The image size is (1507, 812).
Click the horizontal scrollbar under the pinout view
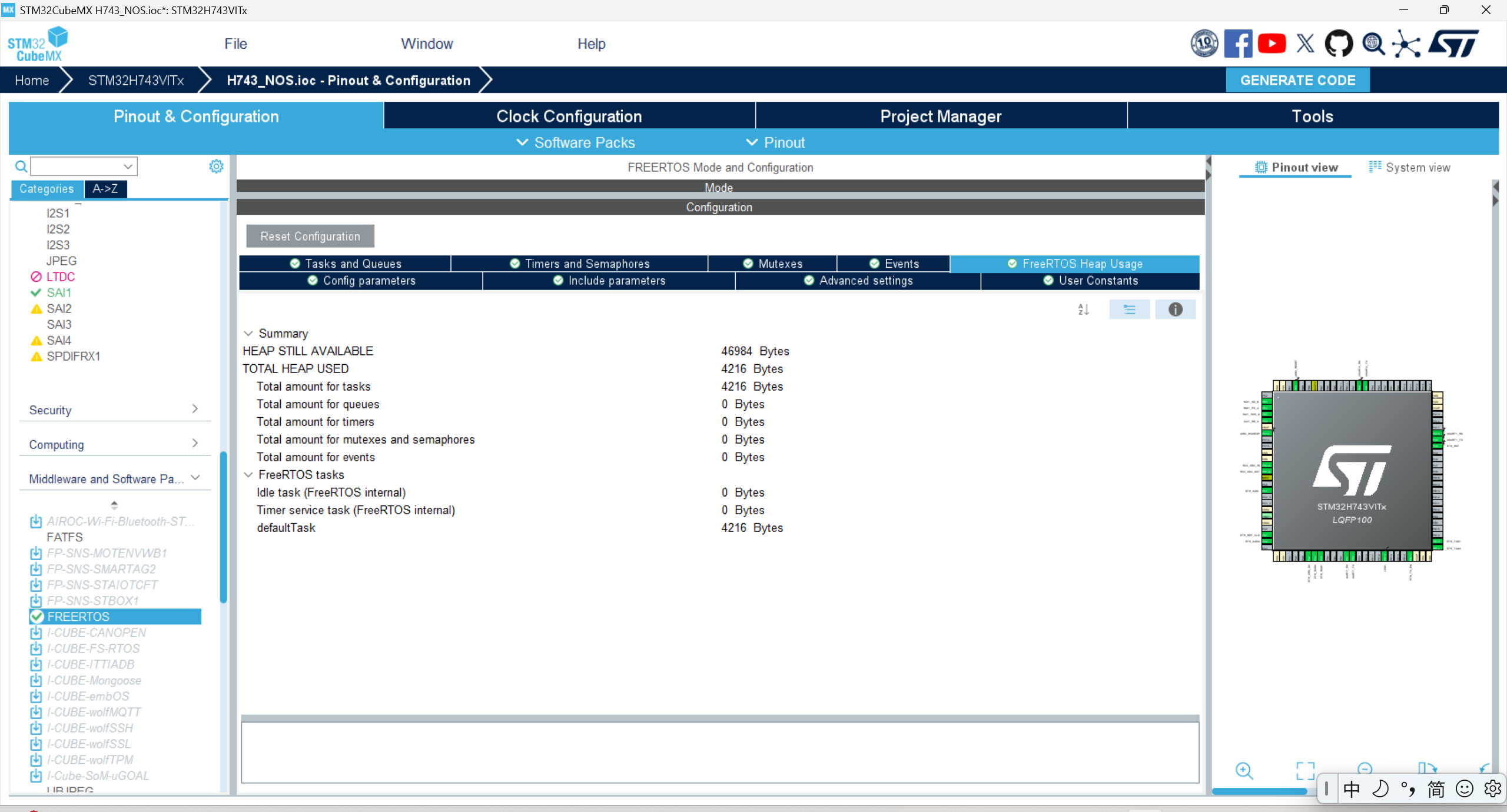(1259, 792)
